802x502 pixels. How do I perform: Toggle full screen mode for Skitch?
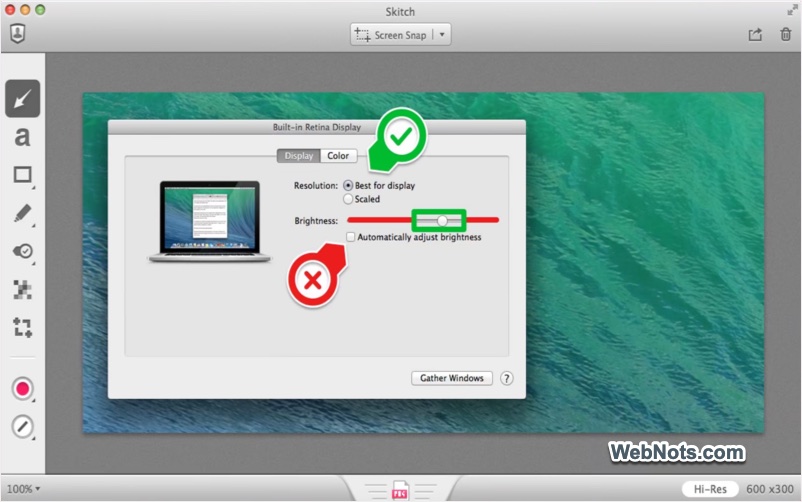pyautogui.click(x=792, y=10)
